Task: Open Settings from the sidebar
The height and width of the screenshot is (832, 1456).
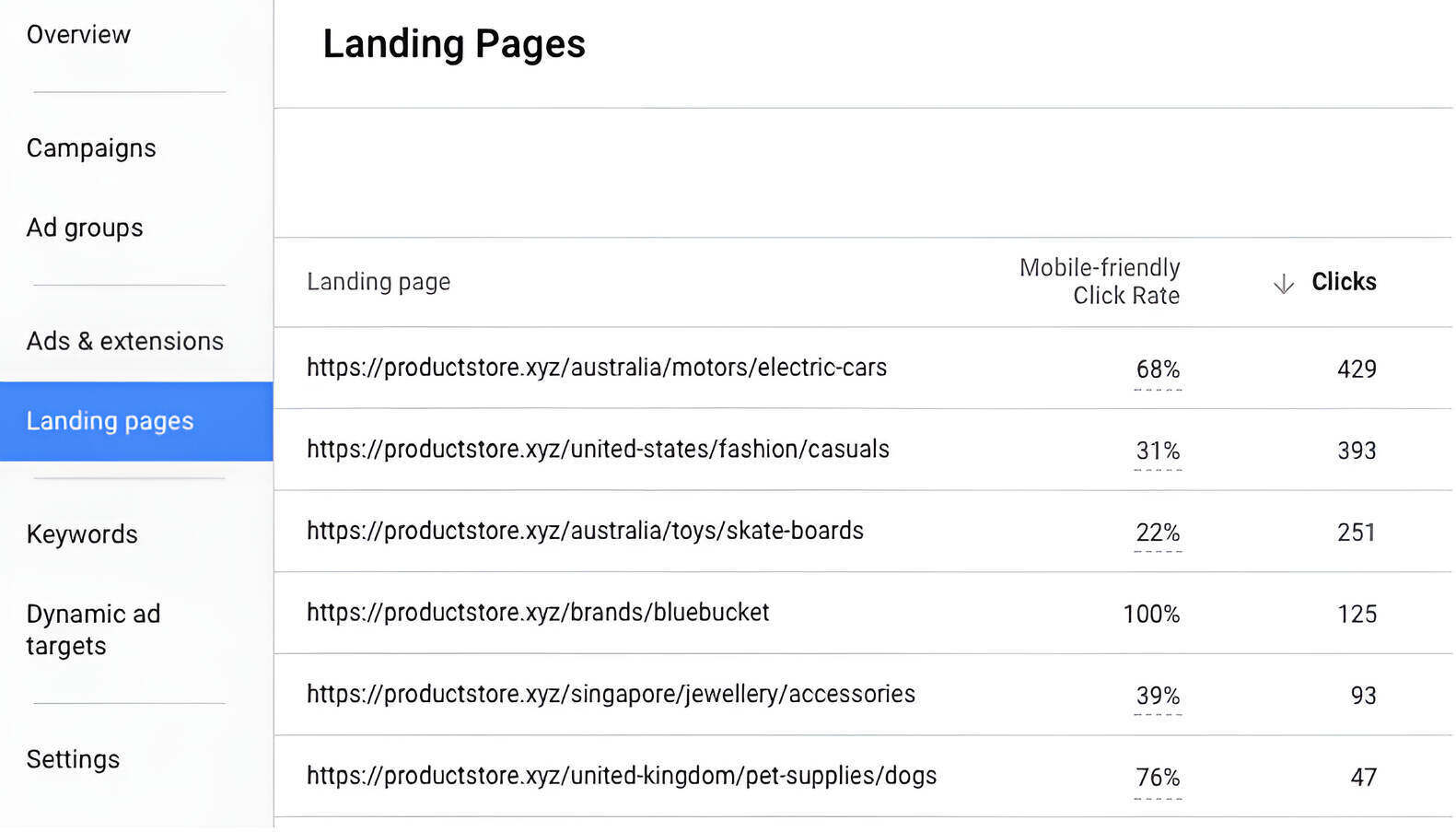Action: [73, 759]
